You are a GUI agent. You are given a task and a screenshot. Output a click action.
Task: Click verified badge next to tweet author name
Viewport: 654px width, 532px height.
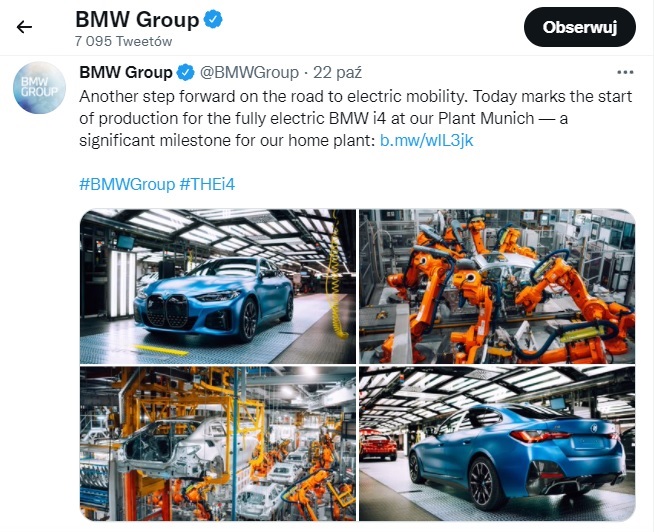coord(186,73)
